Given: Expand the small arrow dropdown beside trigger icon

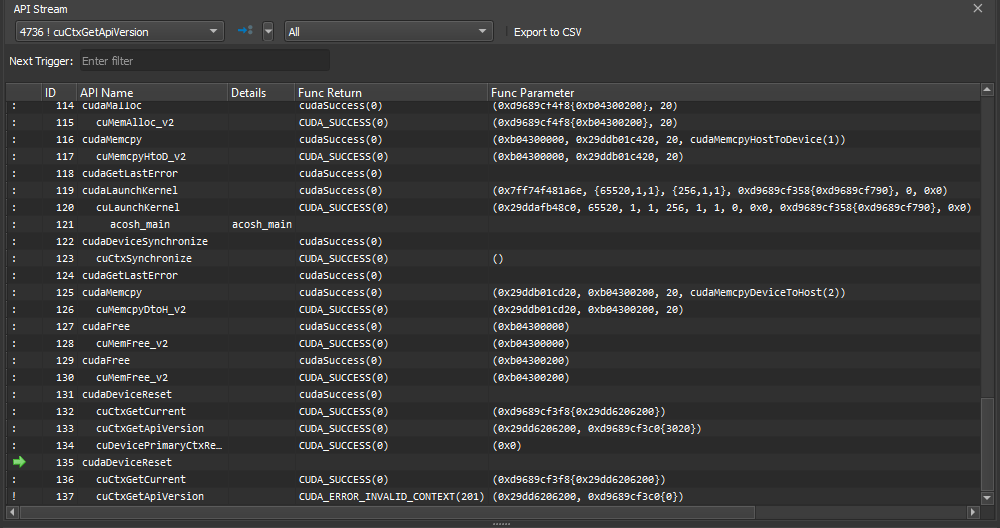Looking at the screenshot, I should [x=268, y=32].
